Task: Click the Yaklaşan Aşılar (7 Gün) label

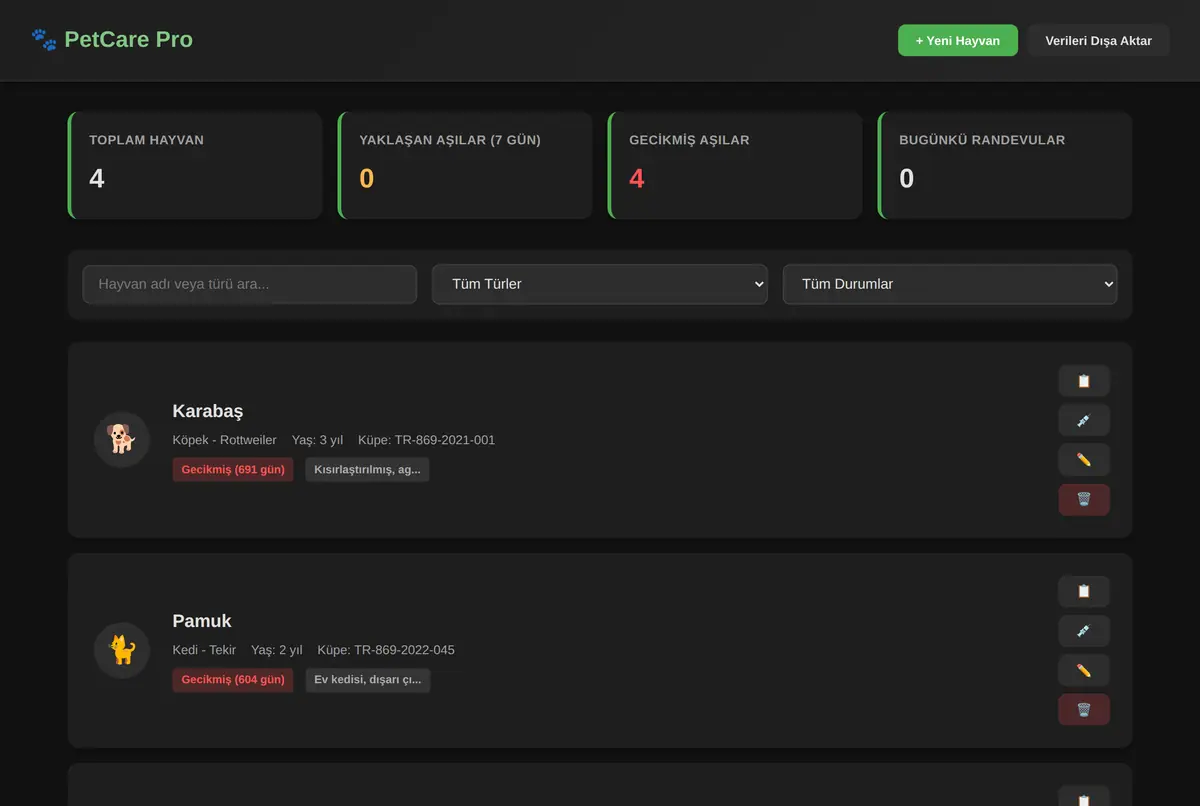Action: tap(450, 140)
